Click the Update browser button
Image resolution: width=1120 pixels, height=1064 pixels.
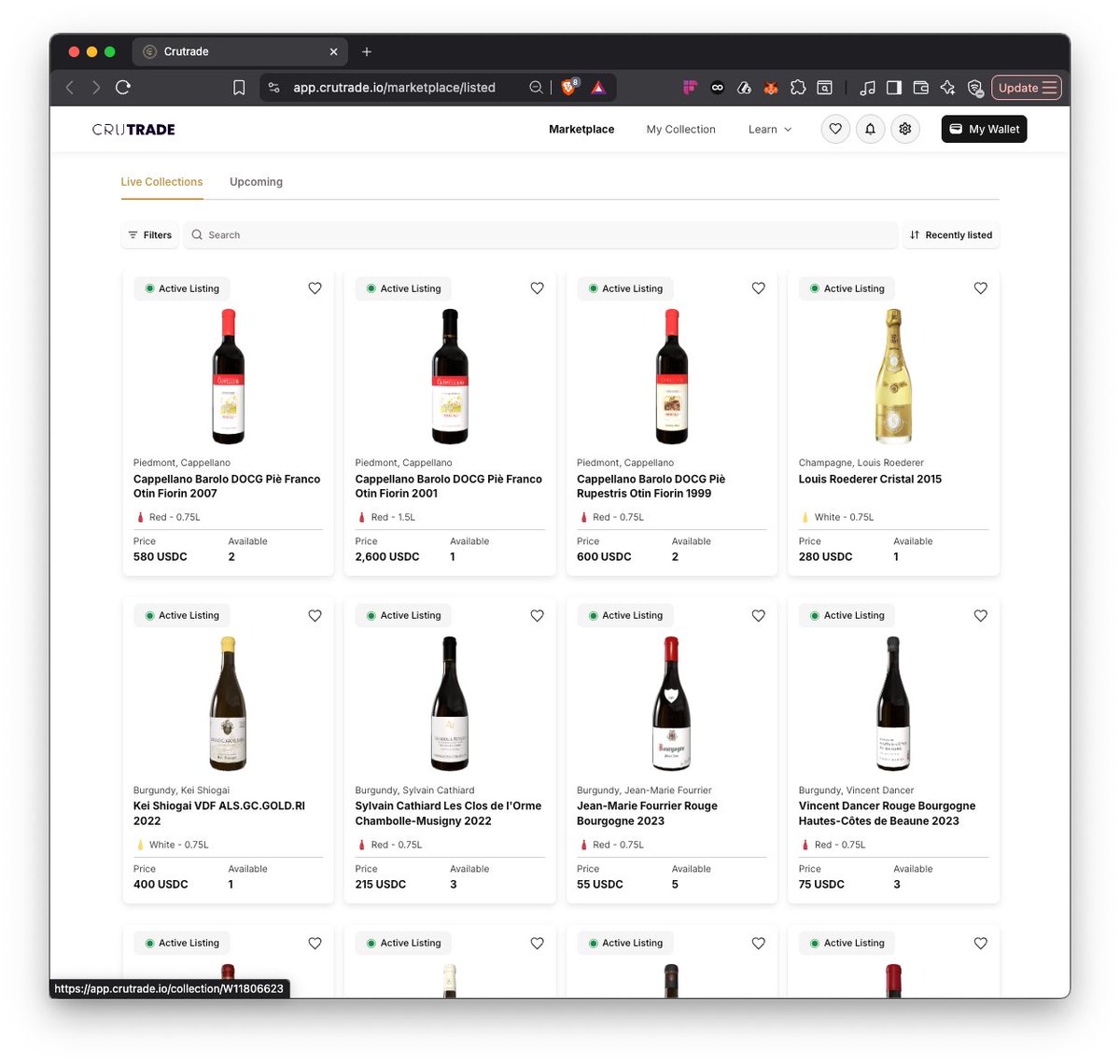(1027, 88)
